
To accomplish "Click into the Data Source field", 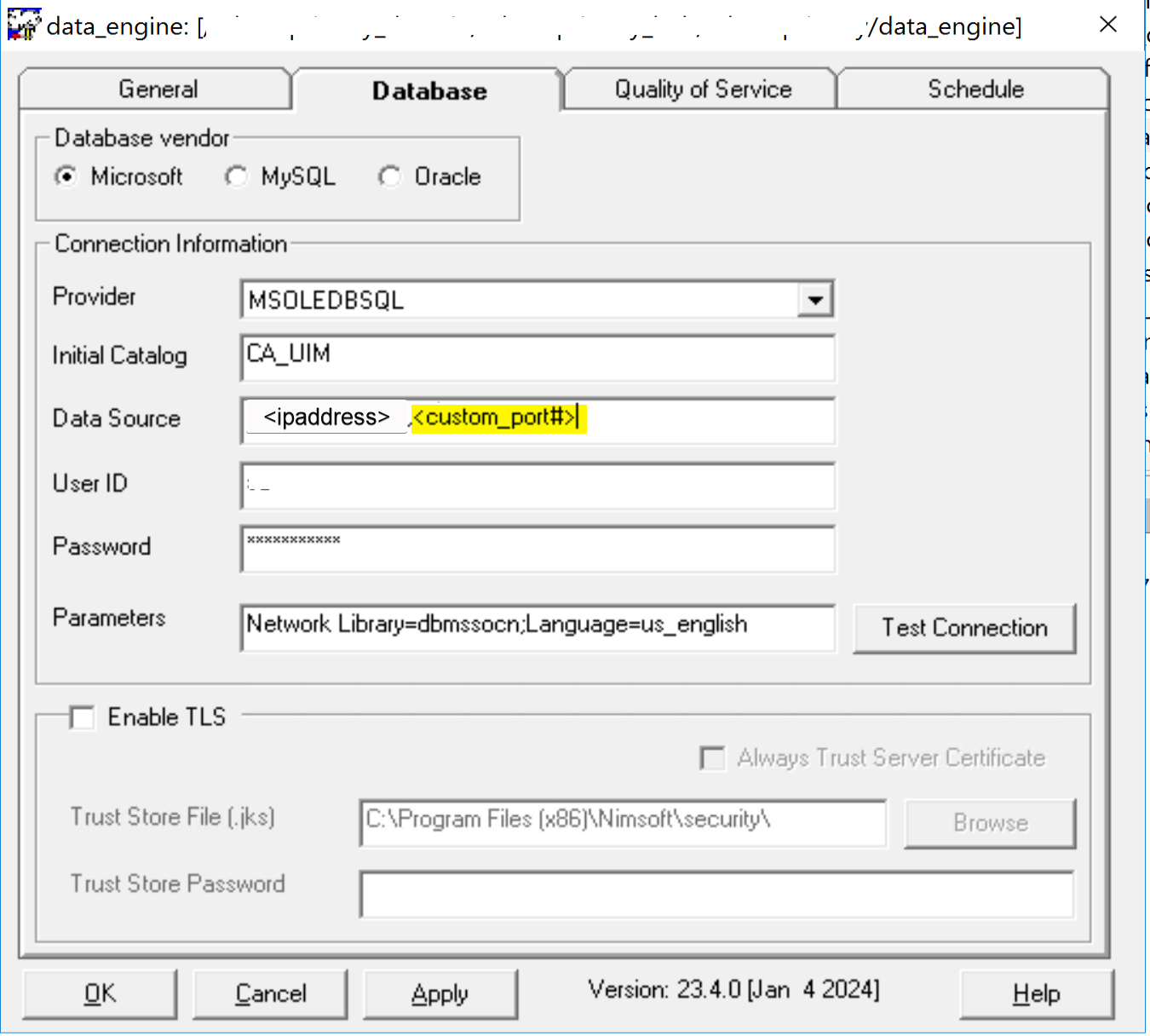I will pyautogui.click(x=538, y=421).
